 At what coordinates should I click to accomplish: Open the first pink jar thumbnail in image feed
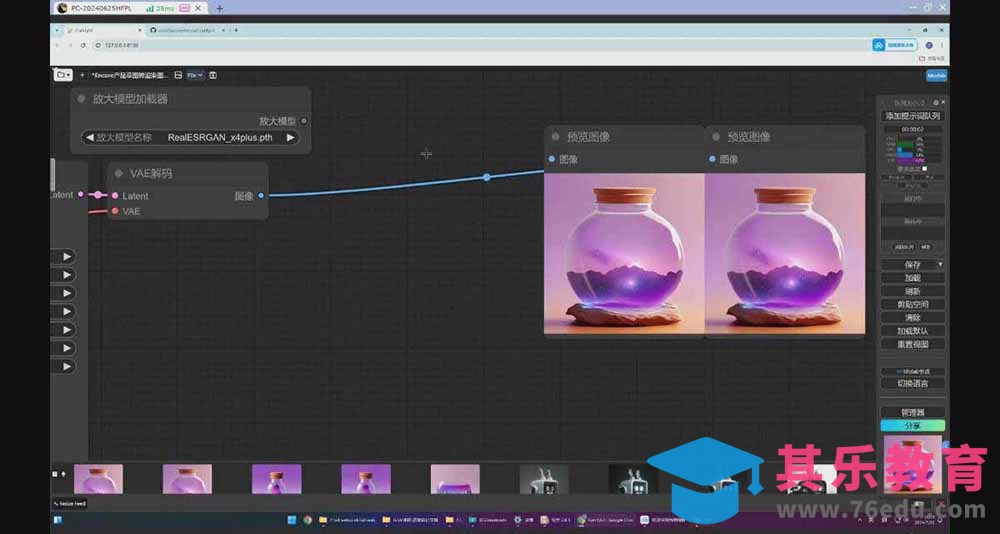(98, 478)
